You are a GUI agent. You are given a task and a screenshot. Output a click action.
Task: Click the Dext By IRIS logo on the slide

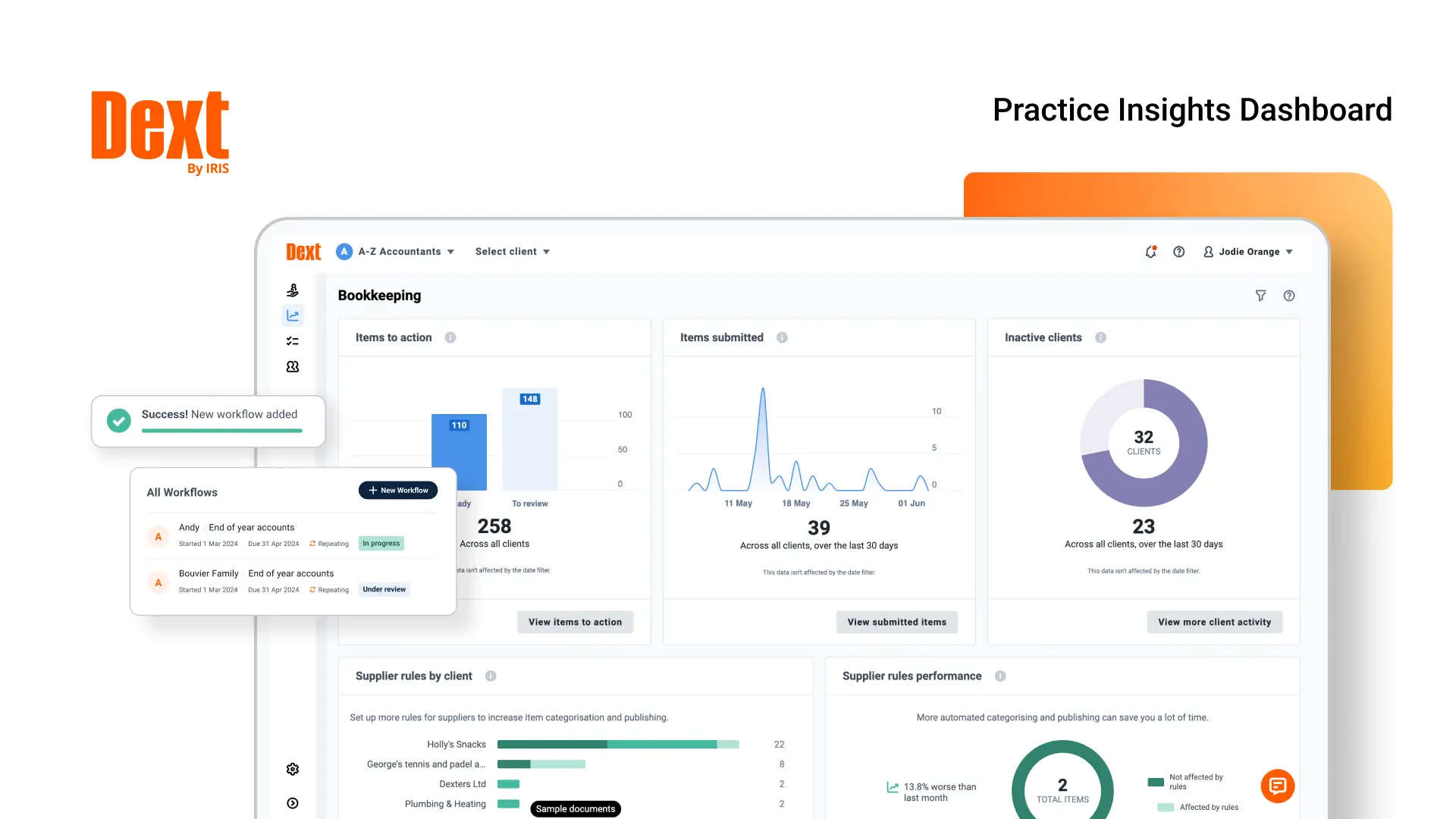(160, 133)
